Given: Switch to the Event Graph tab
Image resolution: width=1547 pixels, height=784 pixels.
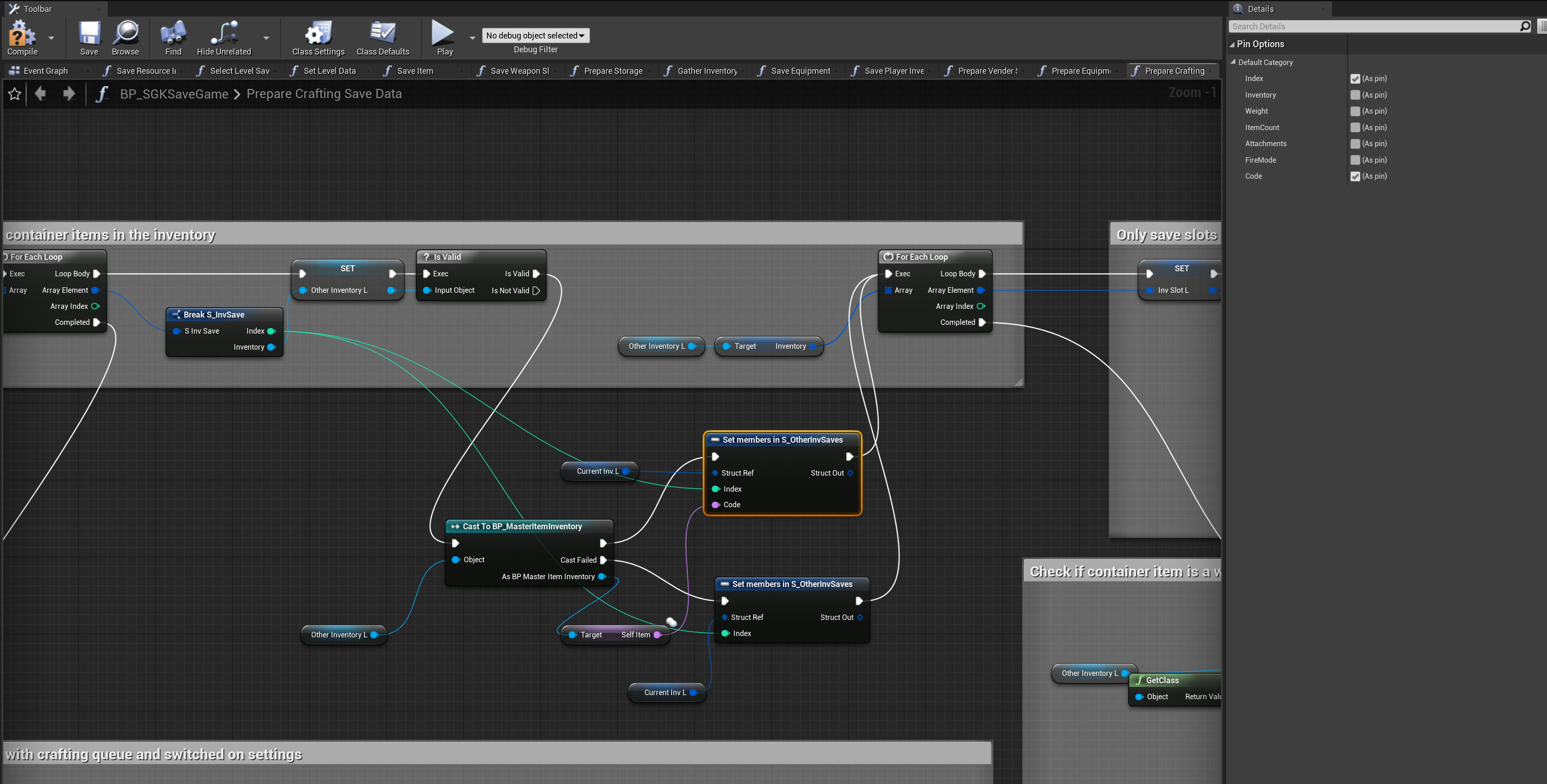Looking at the screenshot, I should tap(45, 71).
